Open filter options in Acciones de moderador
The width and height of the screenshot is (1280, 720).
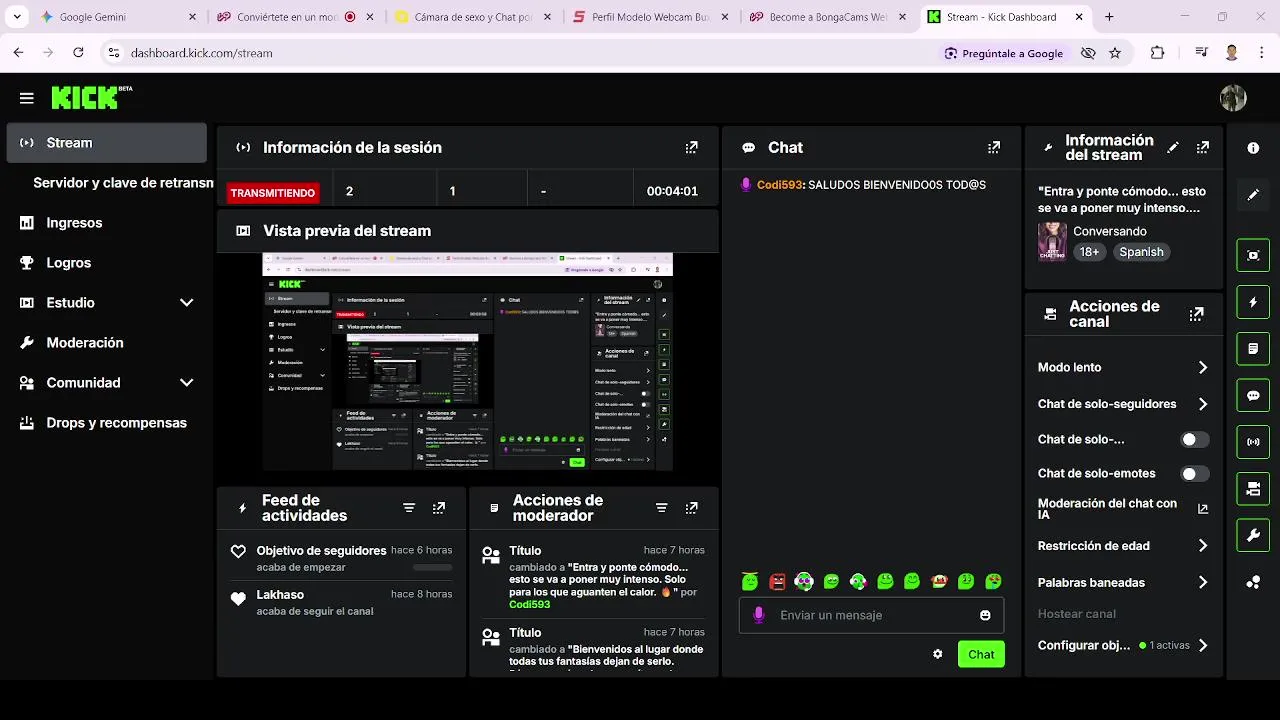661,508
